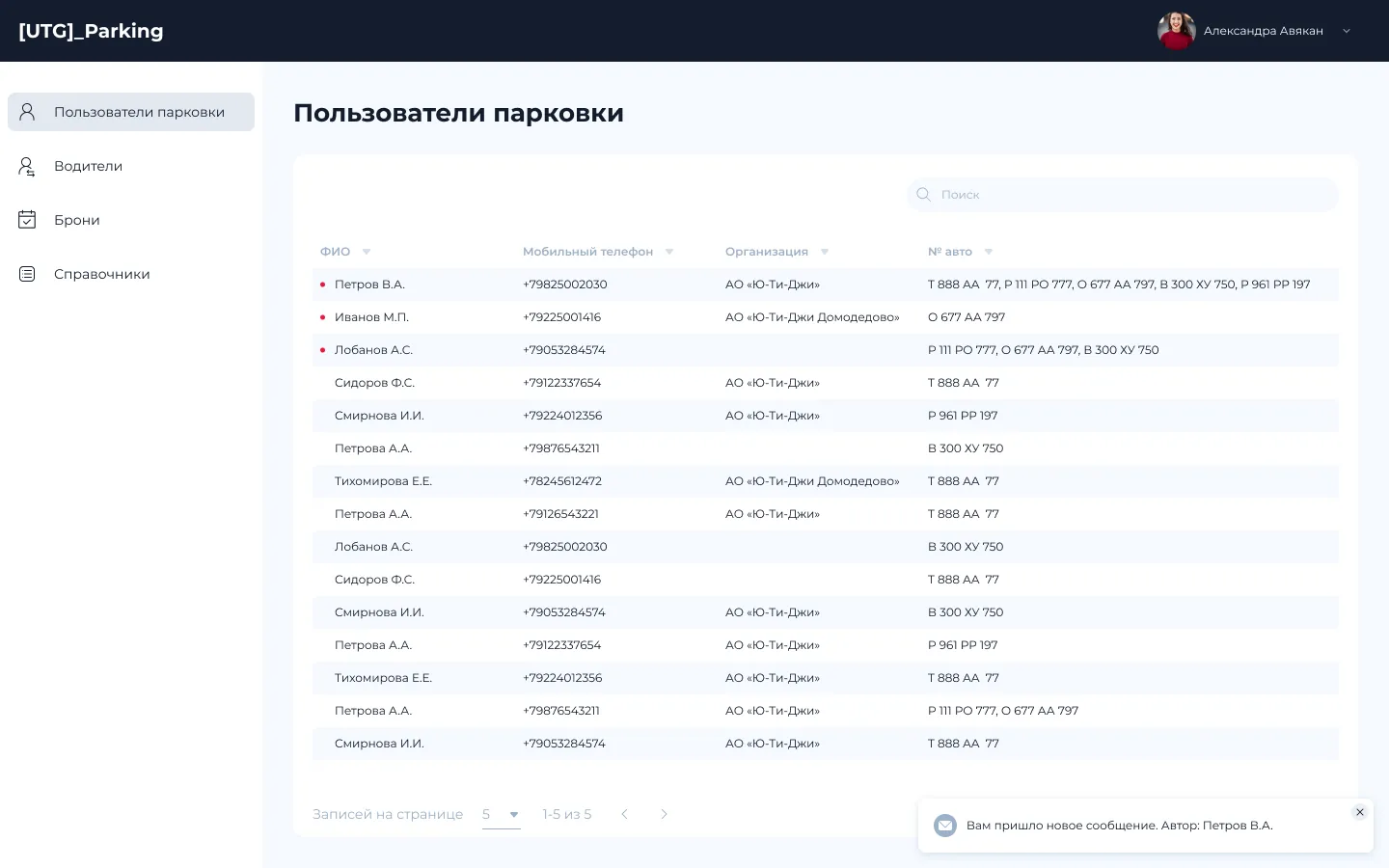Click the Пользователи парковки page heading

click(x=458, y=113)
